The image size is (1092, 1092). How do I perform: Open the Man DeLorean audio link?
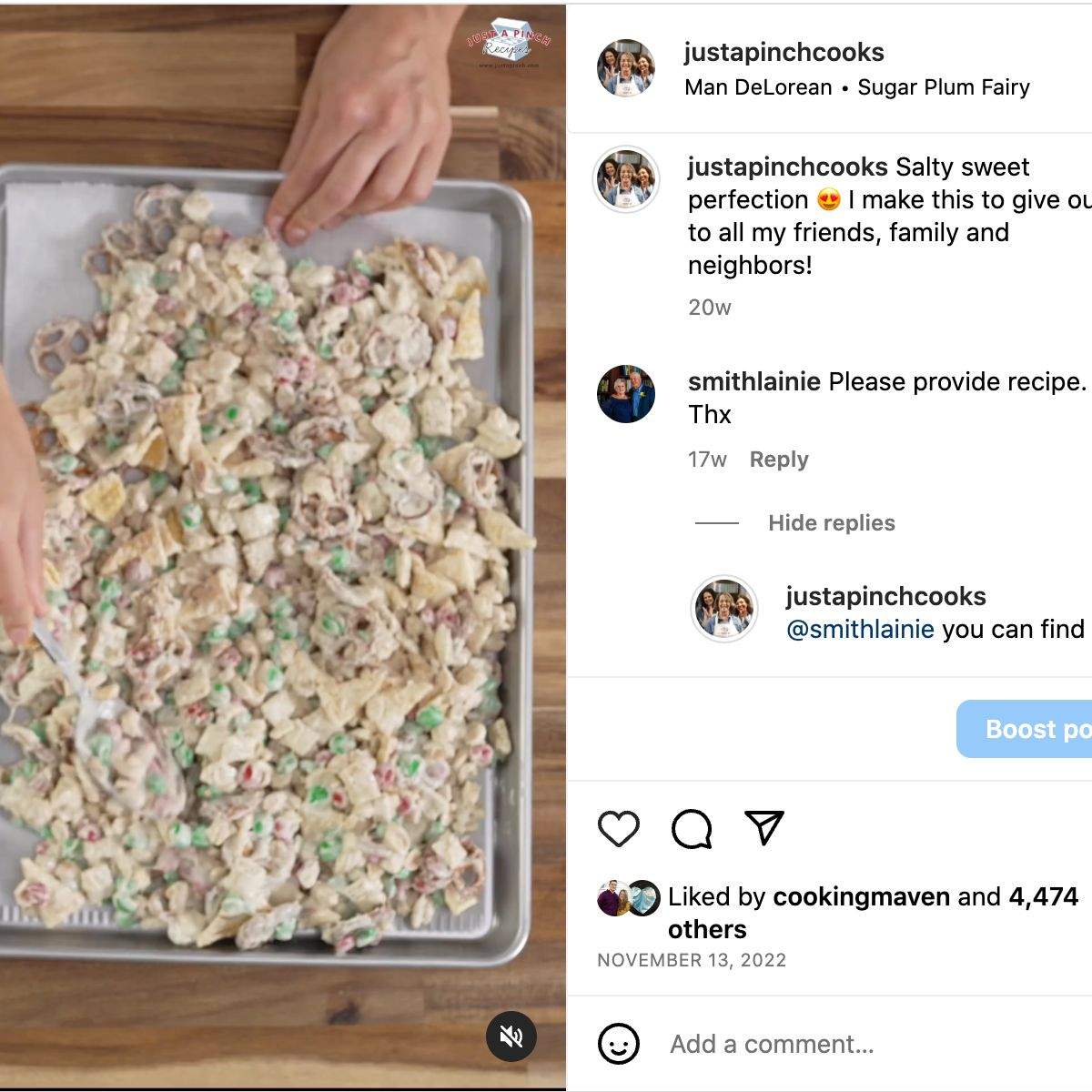758,87
